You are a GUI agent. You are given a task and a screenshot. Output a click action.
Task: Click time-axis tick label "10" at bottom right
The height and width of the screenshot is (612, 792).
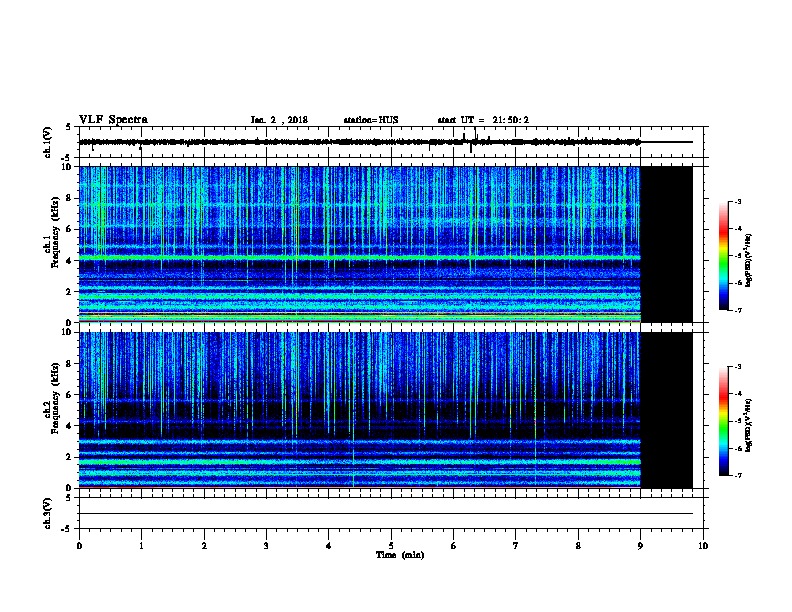(x=703, y=546)
